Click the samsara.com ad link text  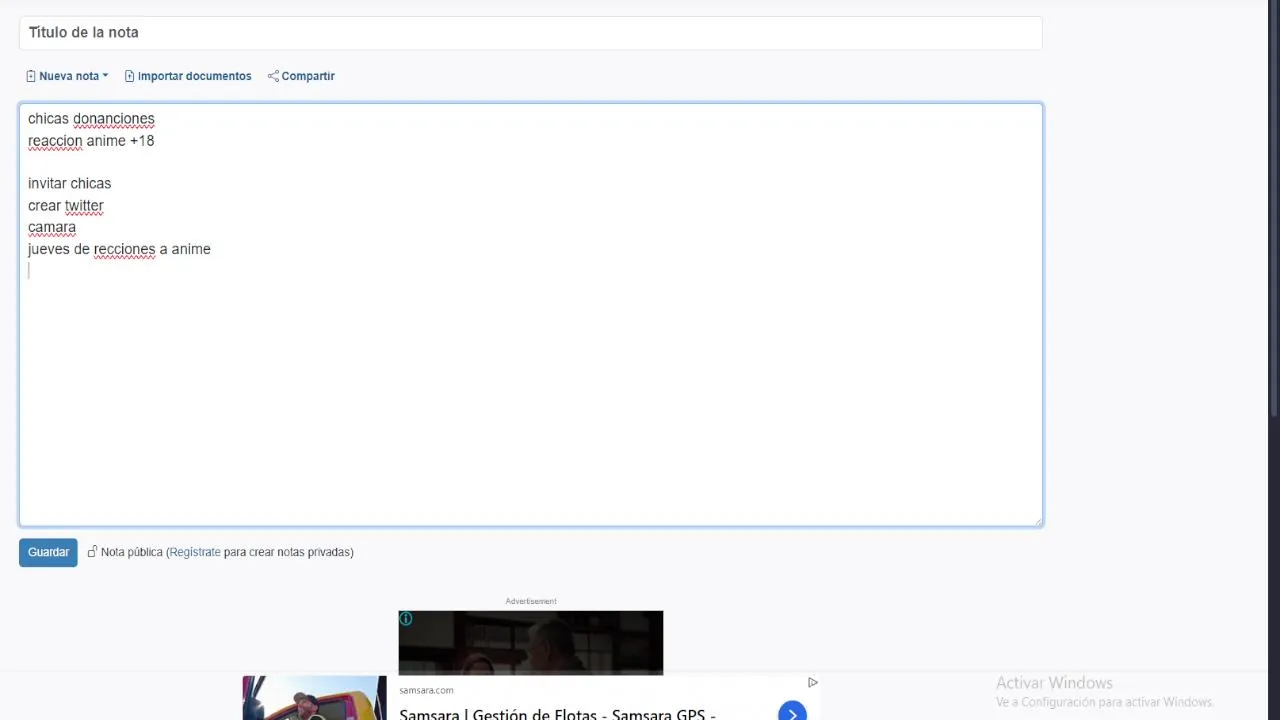coord(426,690)
